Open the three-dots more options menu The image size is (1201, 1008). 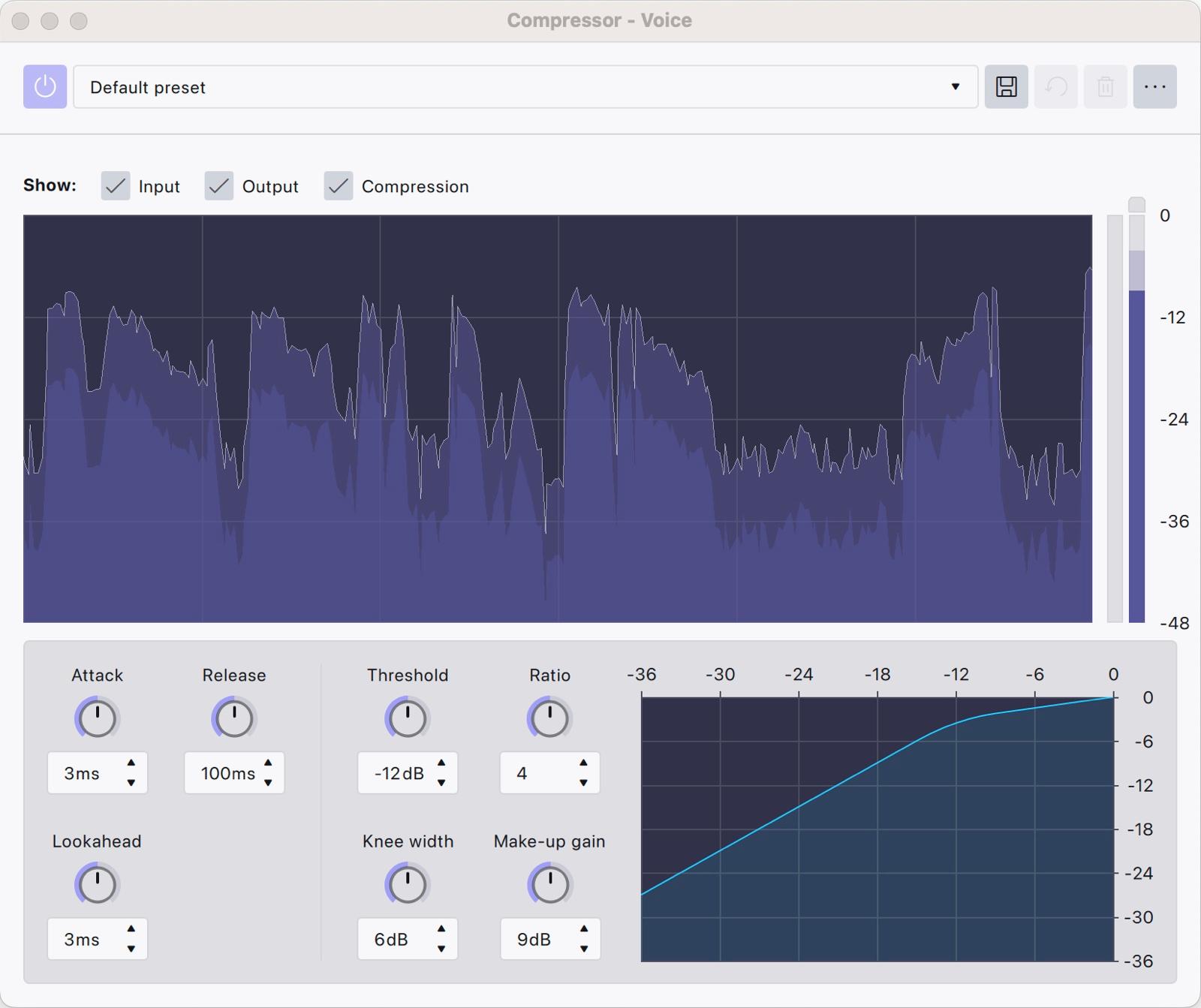point(1154,87)
